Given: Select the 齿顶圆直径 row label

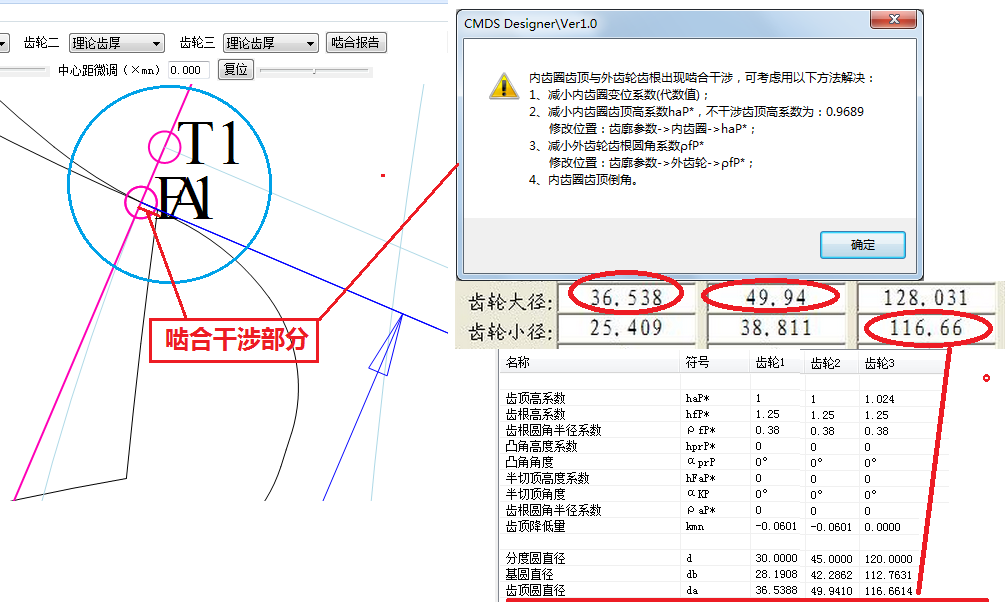Looking at the screenshot, I should click(x=535, y=590).
